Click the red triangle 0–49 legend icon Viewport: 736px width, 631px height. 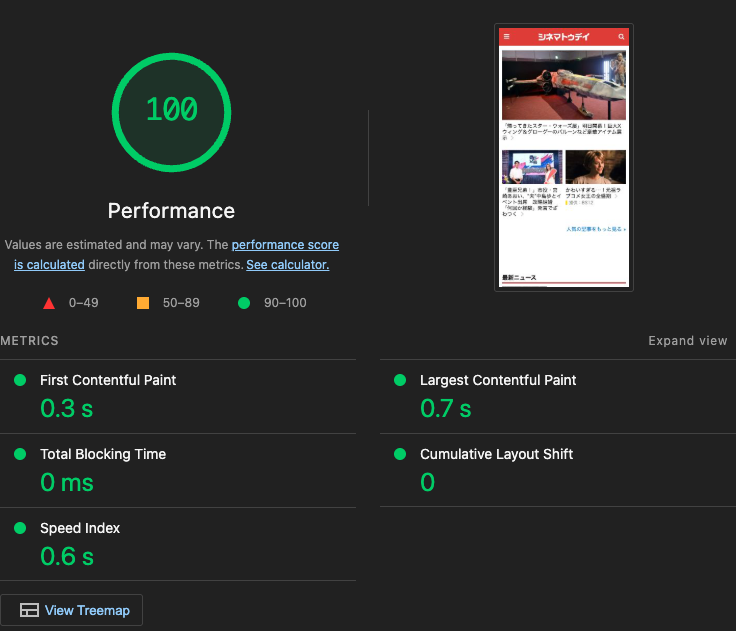49,303
